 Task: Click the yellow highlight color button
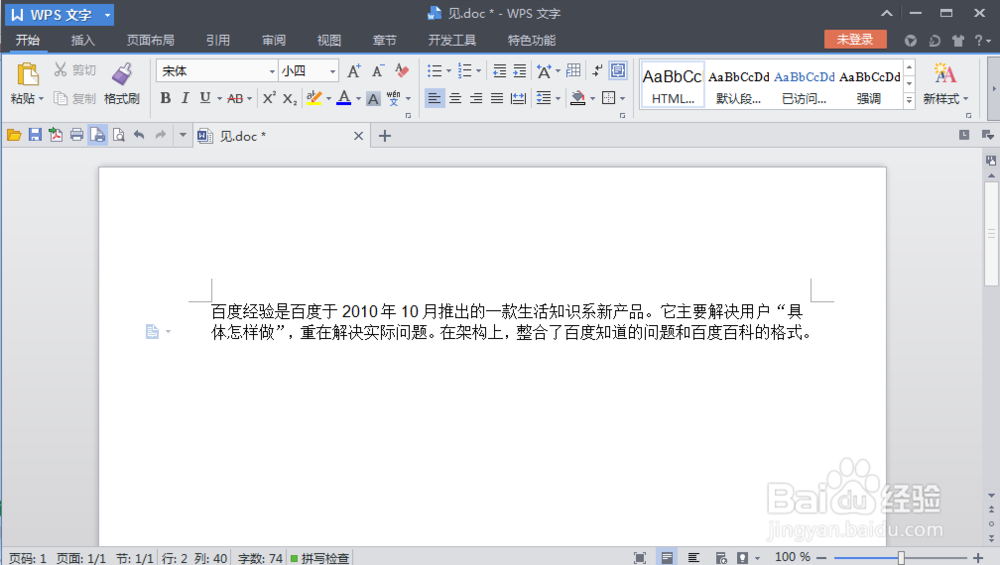pyautogui.click(x=314, y=98)
